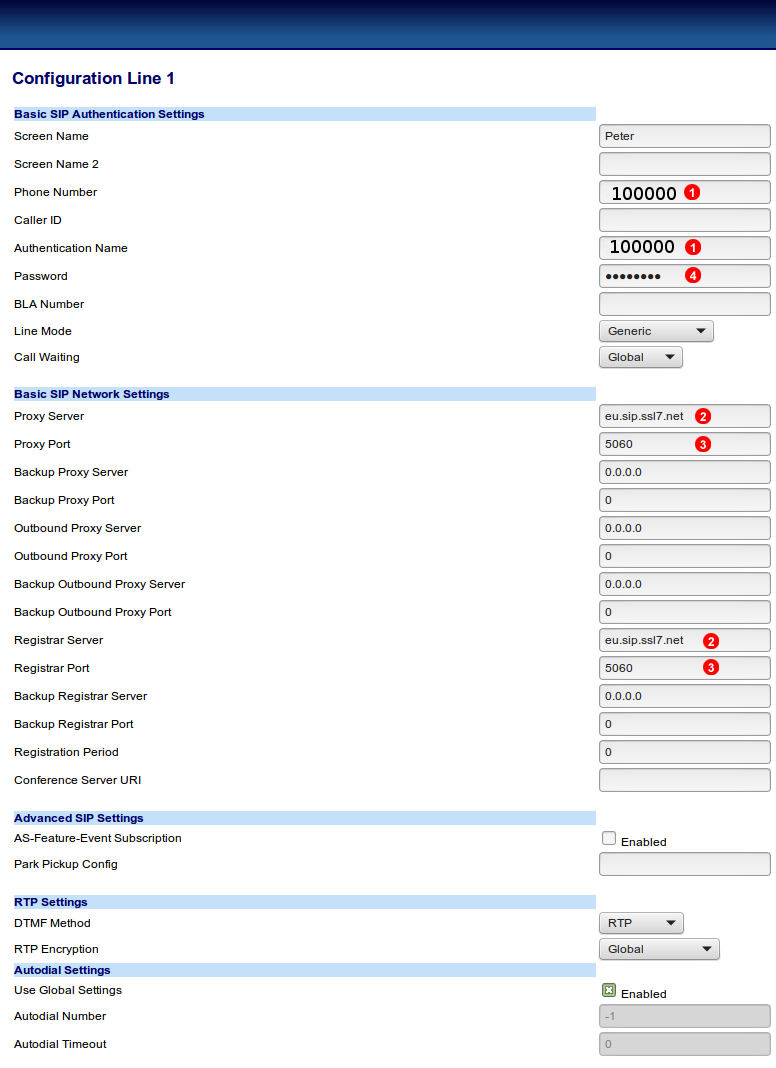Open the Call Waiting dropdown
Viewport: 776px width, 1068px height.
tap(640, 357)
